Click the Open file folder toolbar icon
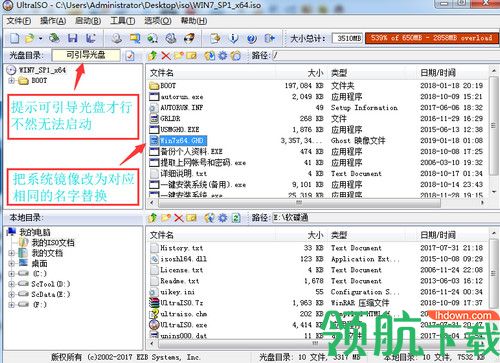Image resolution: width=500 pixels, height=363 pixels. pos(30,38)
